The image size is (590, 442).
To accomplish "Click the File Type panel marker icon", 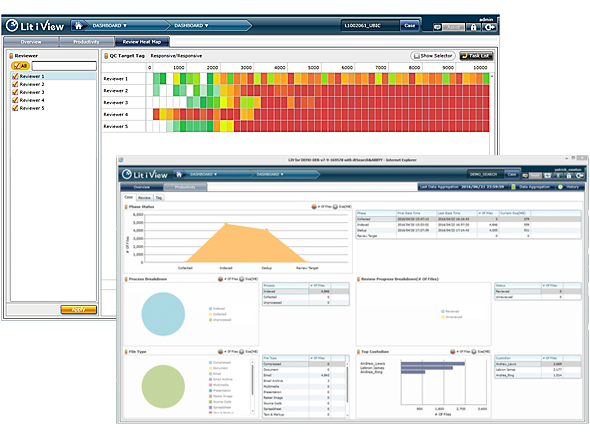I will point(126,352).
